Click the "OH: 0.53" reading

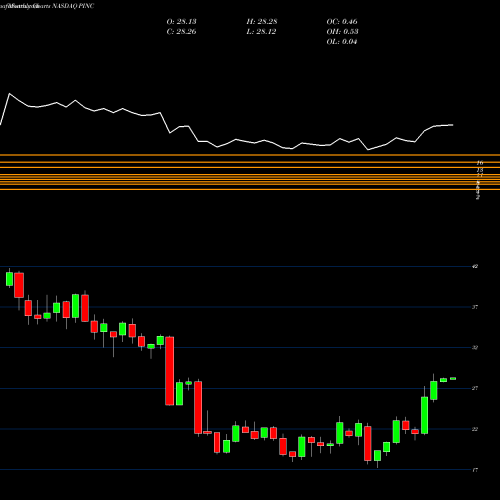tap(342, 32)
